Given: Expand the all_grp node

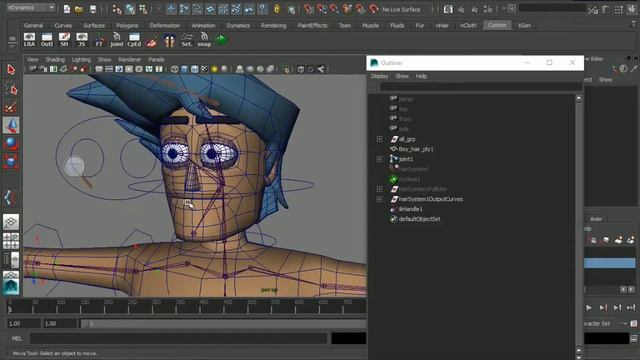Looking at the screenshot, I should click(x=380, y=139).
